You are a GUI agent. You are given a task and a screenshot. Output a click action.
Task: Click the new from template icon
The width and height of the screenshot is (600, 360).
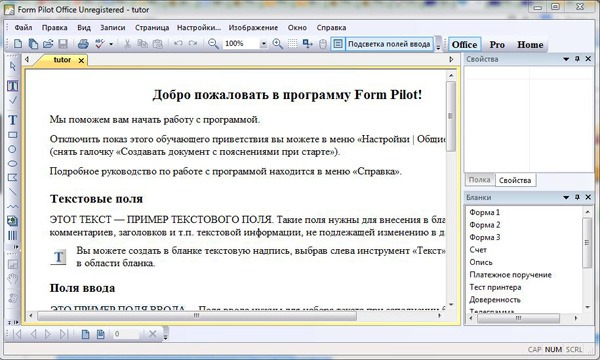(33, 44)
